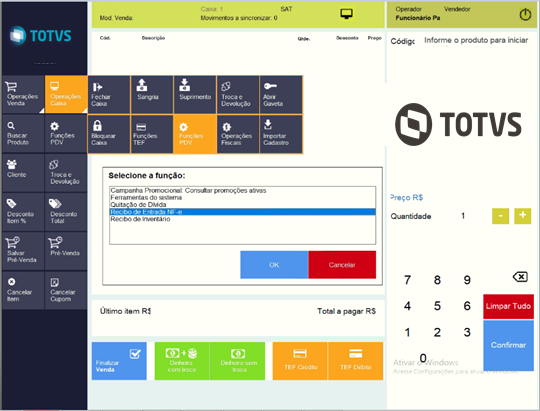Open Pré-Venda
The height and width of the screenshot is (411, 540).
point(66,251)
